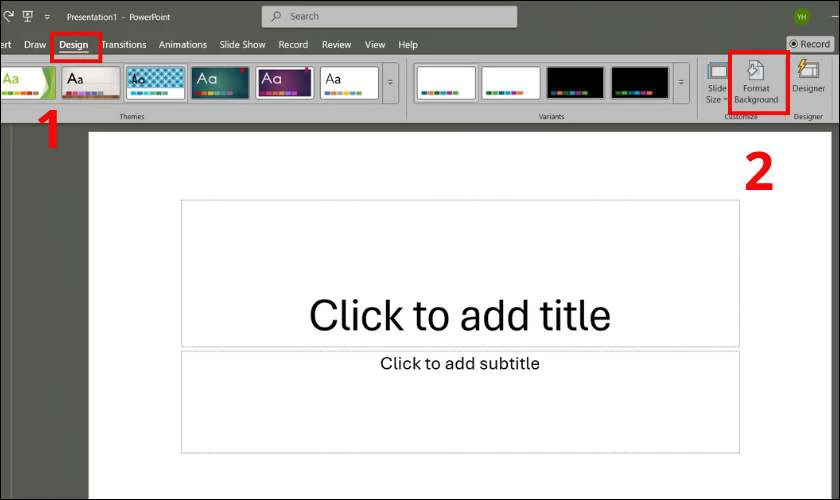Expand the Themes gallery
Screen dimensions: 840x500
coord(391,83)
